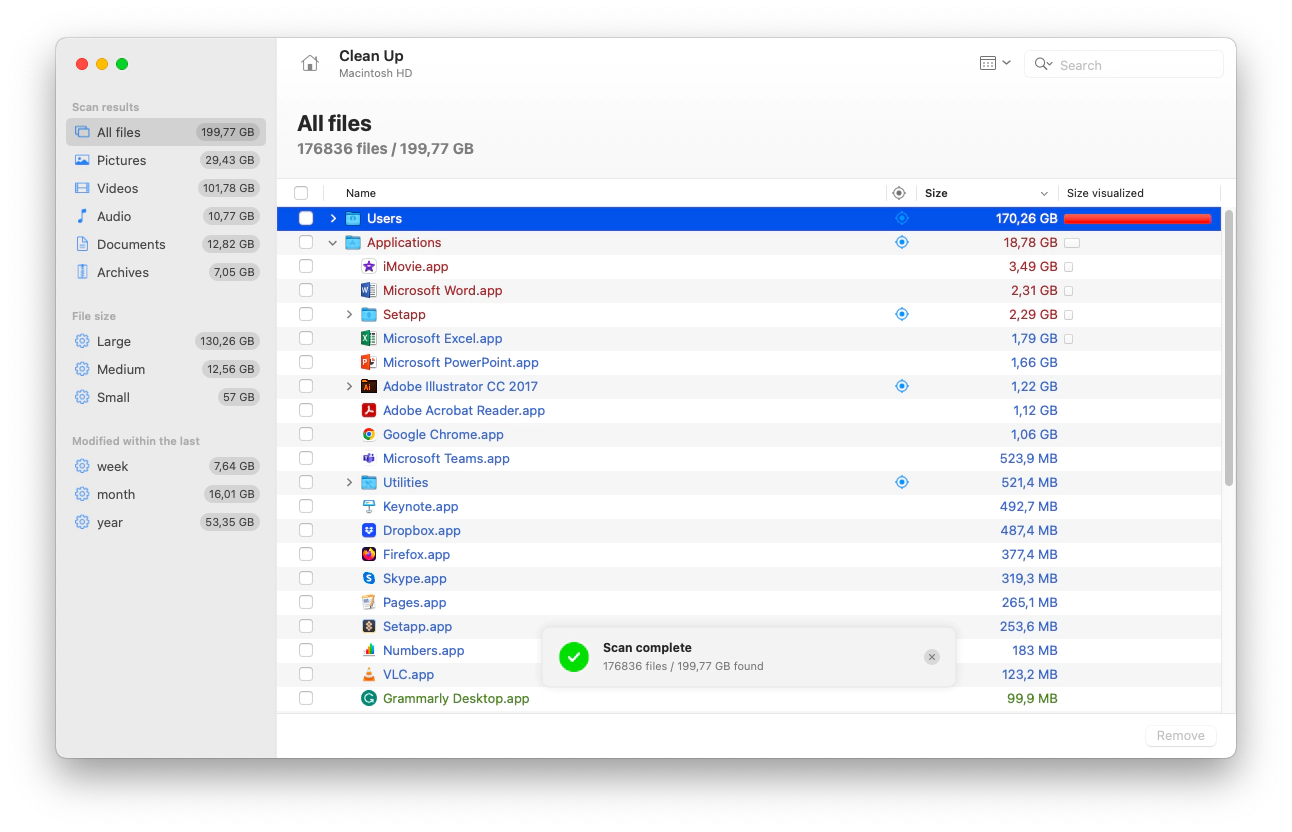This screenshot has width=1292, height=832.
Task: Click the Microsoft Word.app icon
Action: click(368, 290)
